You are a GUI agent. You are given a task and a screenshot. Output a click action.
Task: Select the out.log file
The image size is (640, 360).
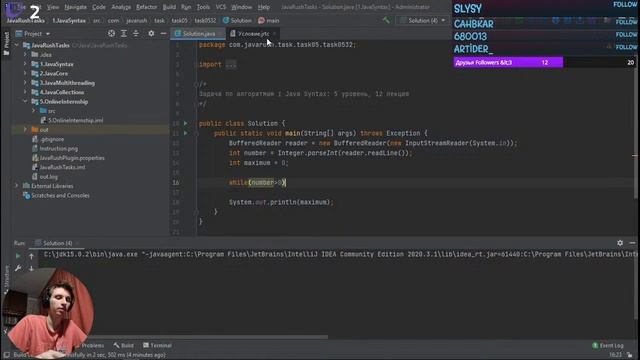[x=45, y=177]
